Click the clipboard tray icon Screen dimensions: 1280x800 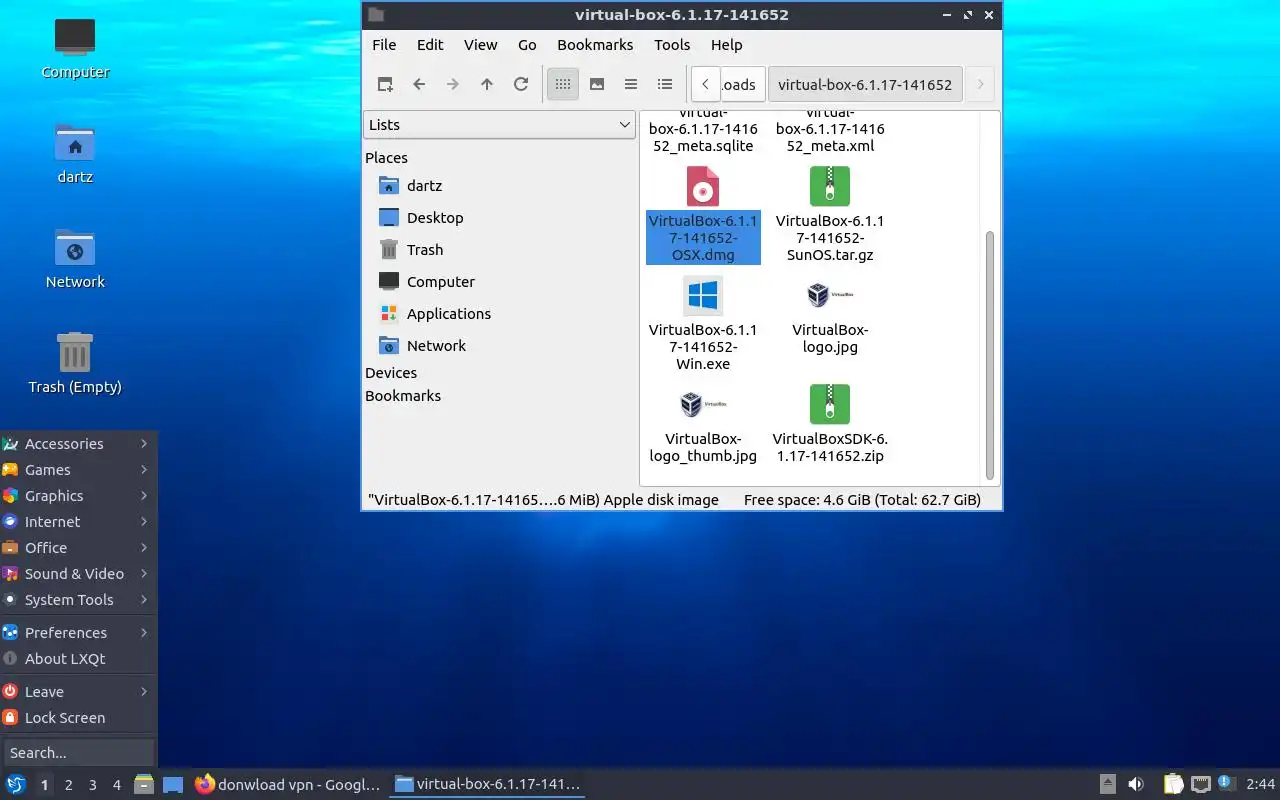[x=1174, y=785]
